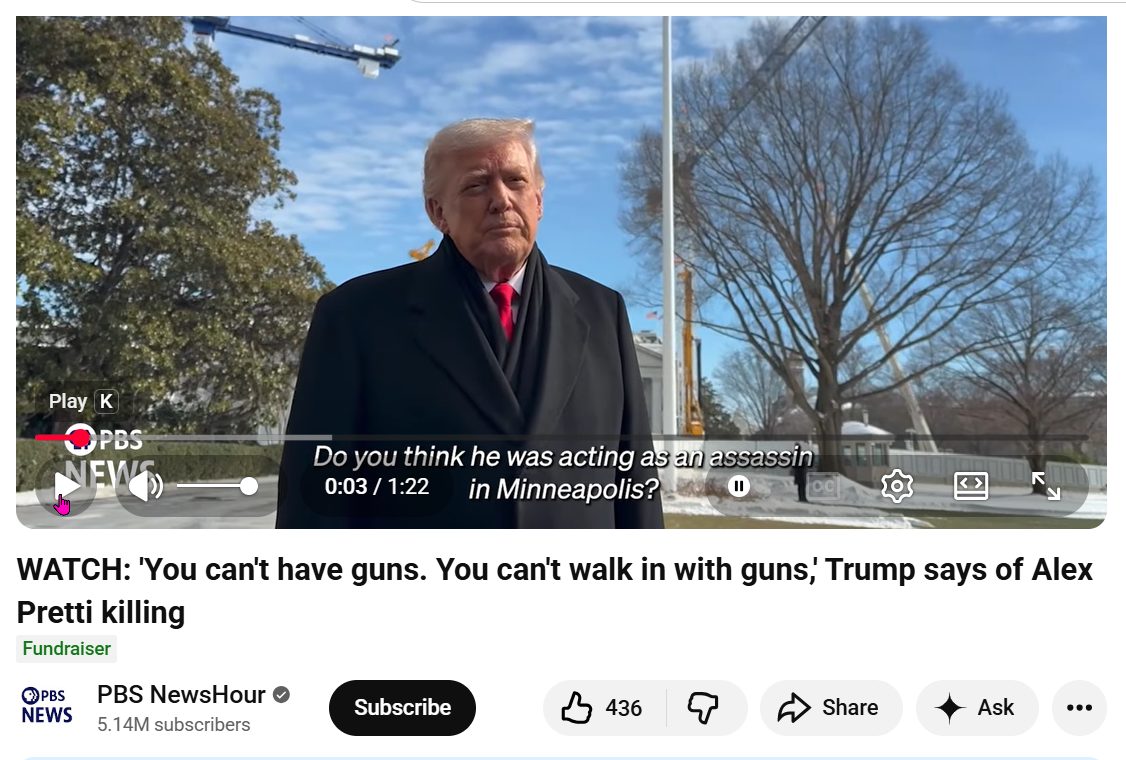Screen dimensions: 1126x760
Task: Open the Fundraiser badge
Action: [x=66, y=649]
